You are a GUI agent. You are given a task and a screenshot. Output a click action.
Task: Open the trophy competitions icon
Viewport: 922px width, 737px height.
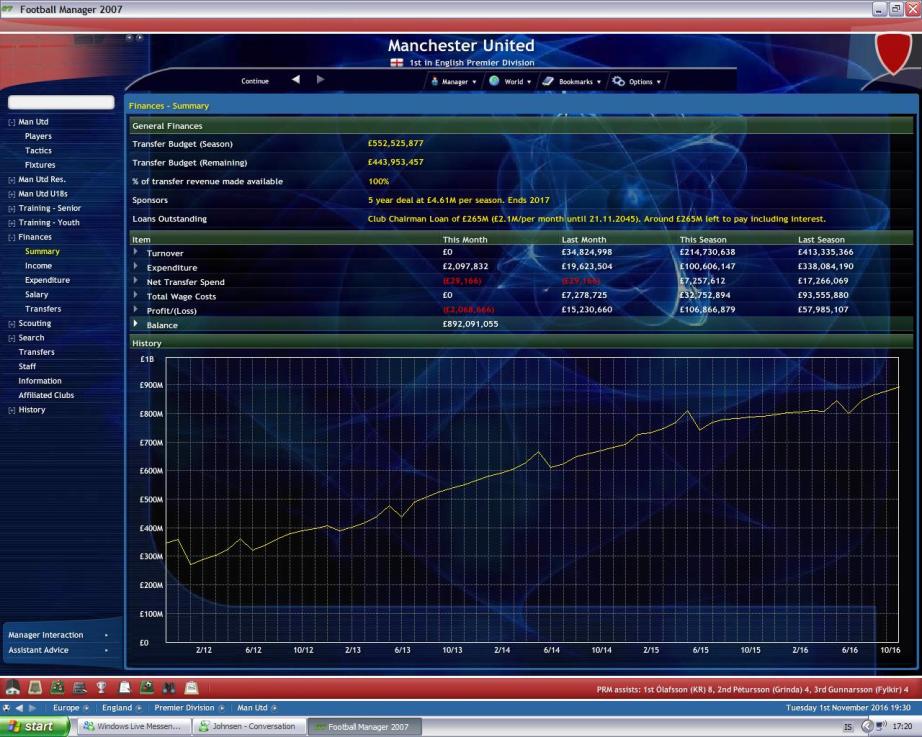pyautogui.click(x=102, y=687)
